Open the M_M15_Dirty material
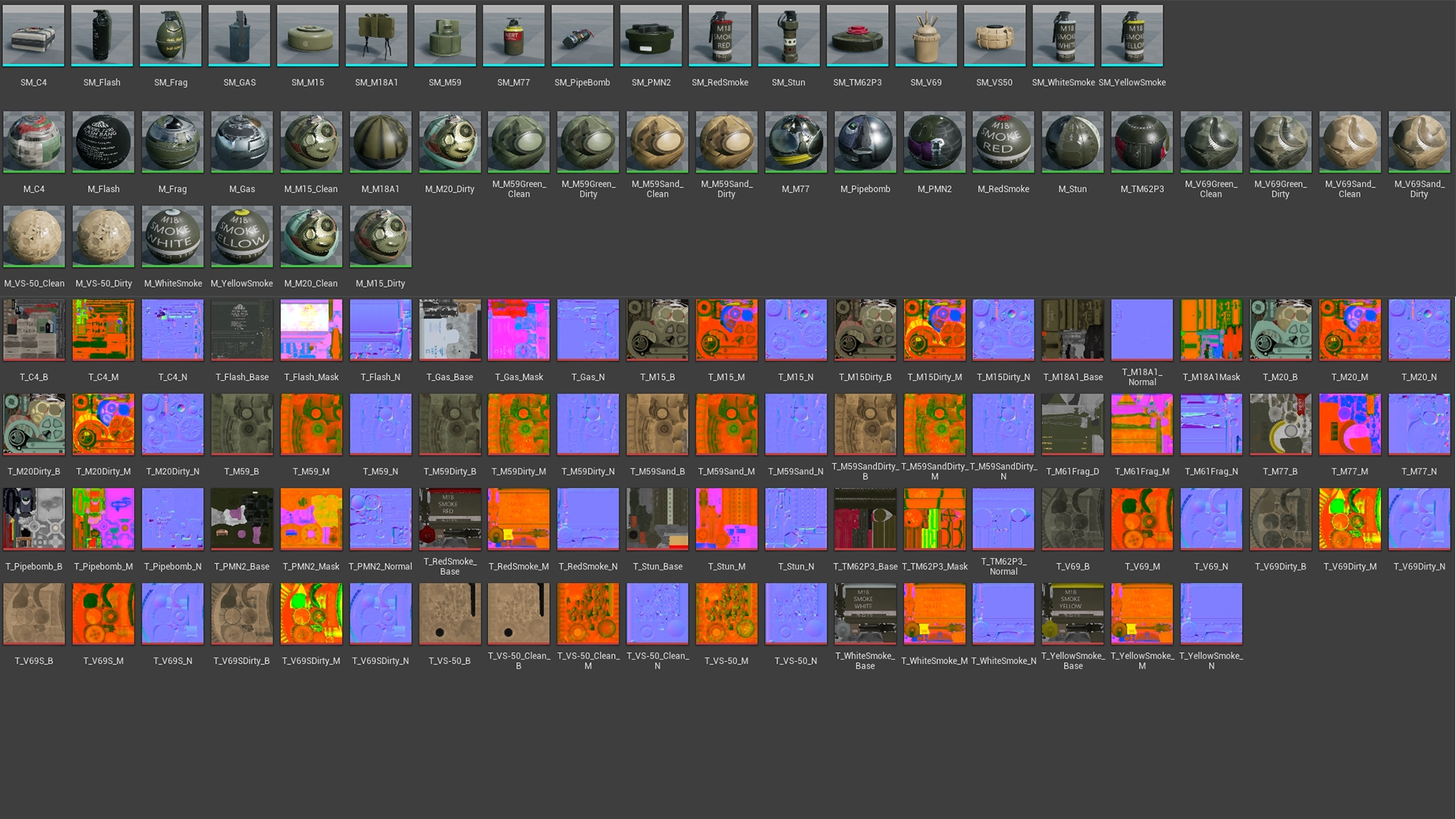Screen dimensions: 1456x819 [380, 236]
